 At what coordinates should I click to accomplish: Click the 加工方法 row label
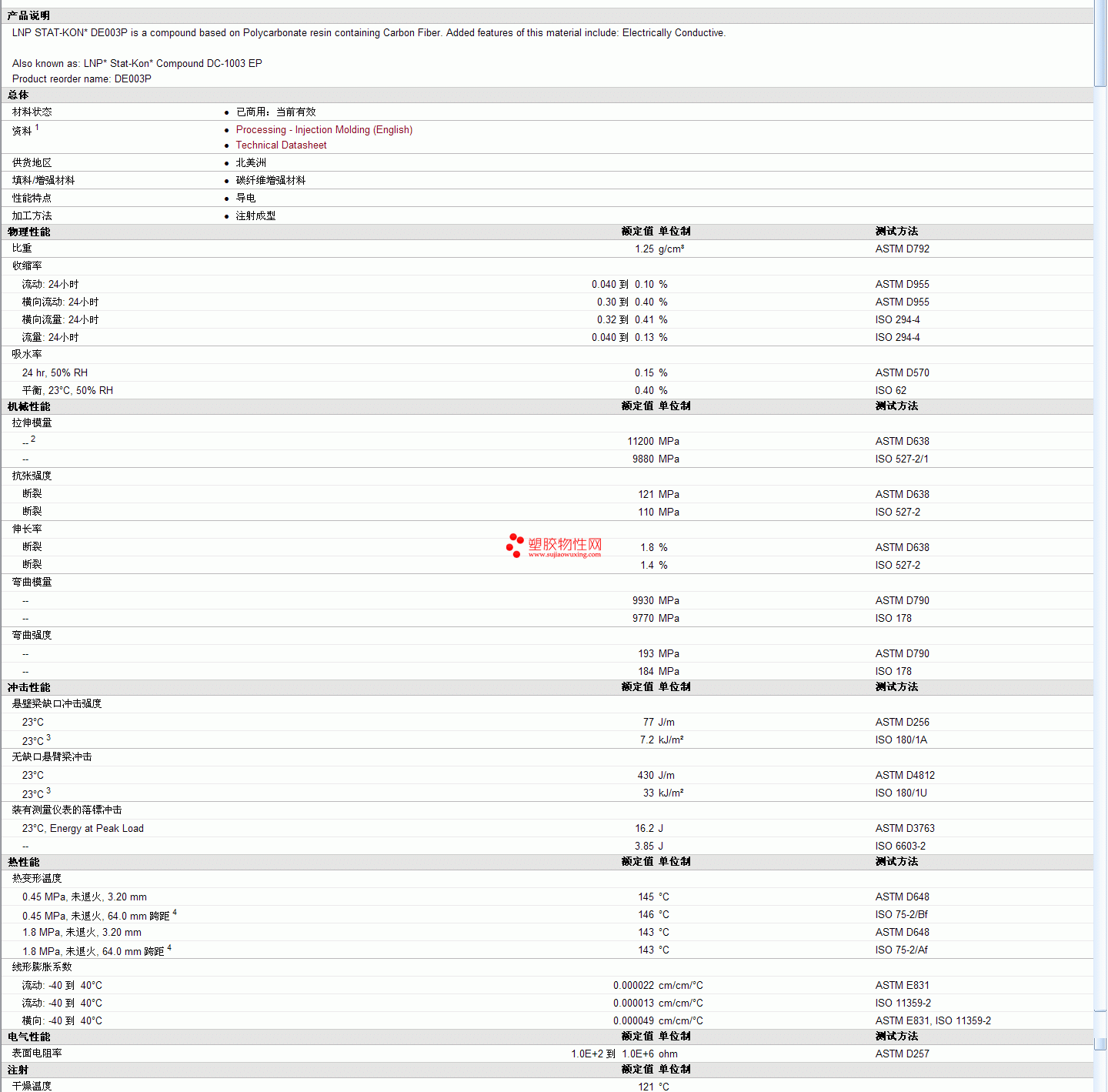point(32,216)
